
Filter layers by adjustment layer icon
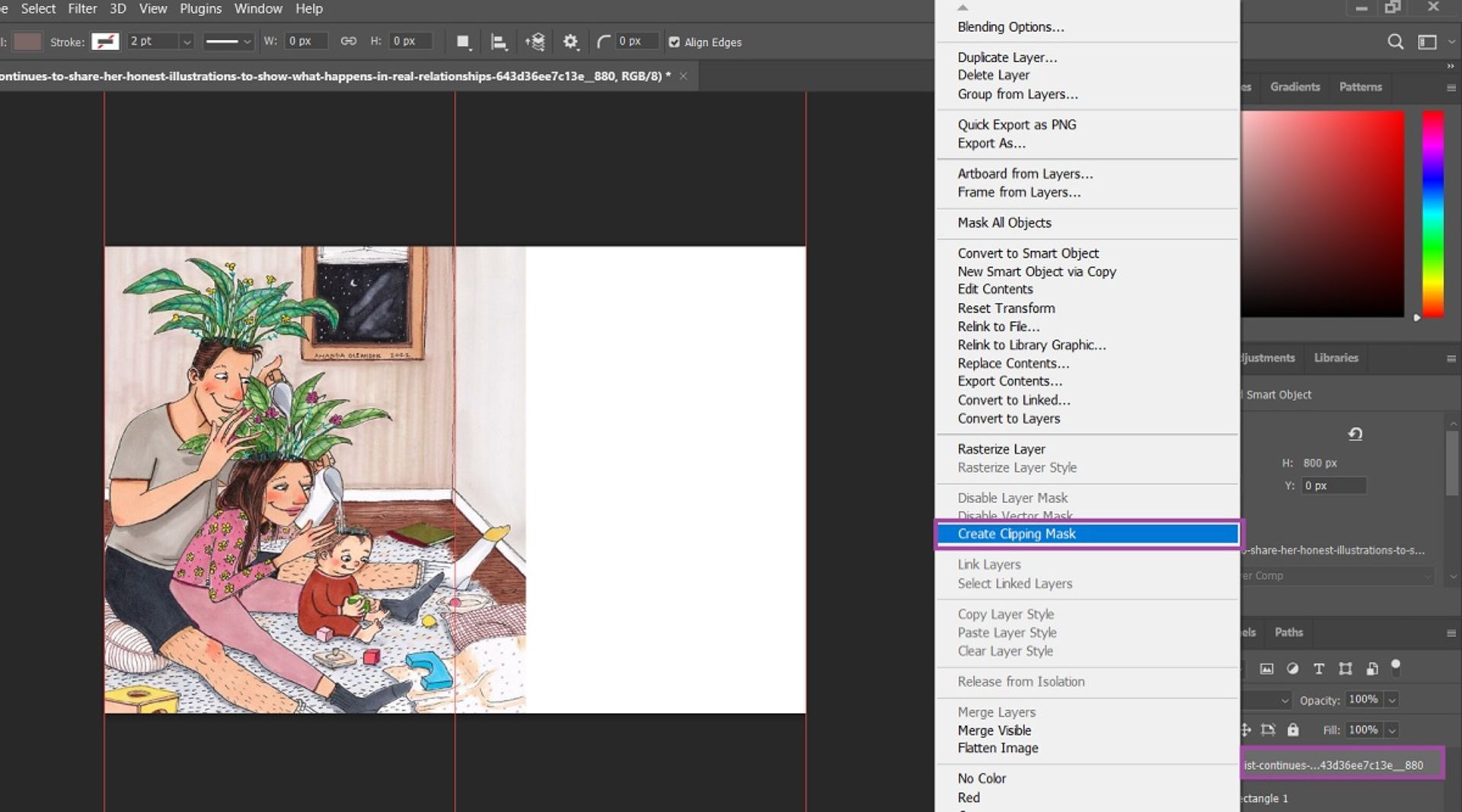(x=1292, y=669)
